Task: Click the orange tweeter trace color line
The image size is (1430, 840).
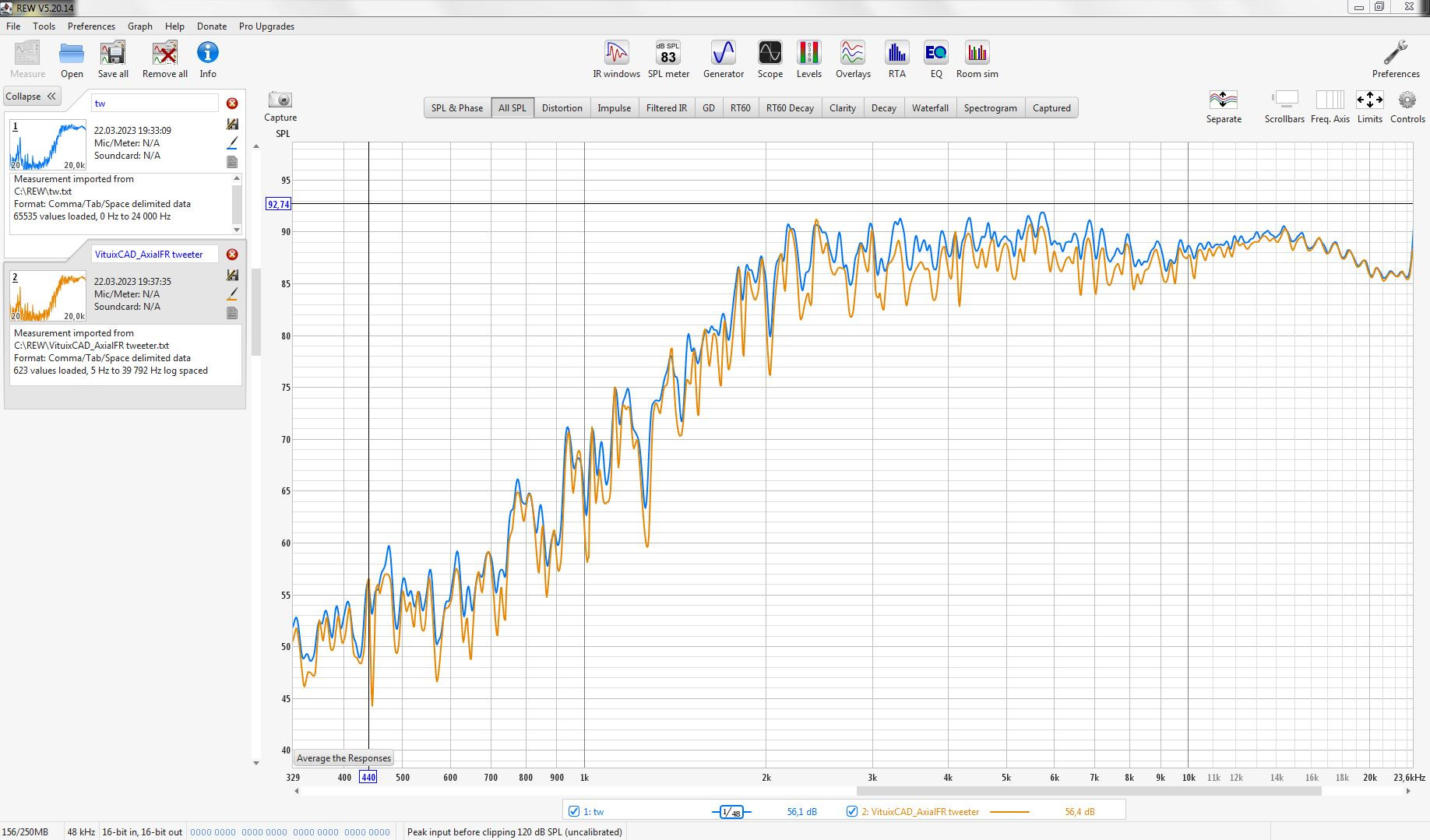Action: click(1009, 812)
